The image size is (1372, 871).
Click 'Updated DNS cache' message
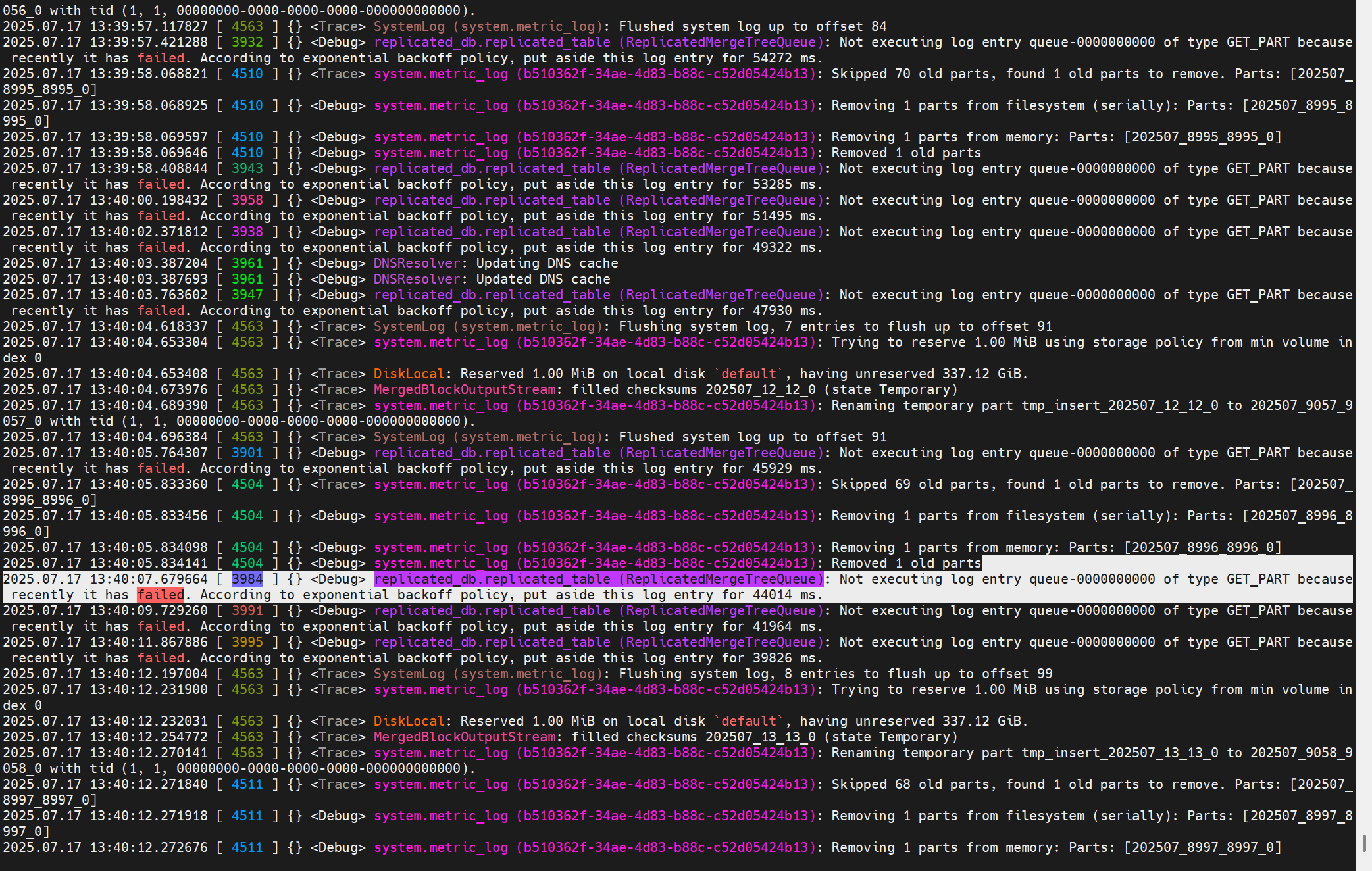pos(543,279)
